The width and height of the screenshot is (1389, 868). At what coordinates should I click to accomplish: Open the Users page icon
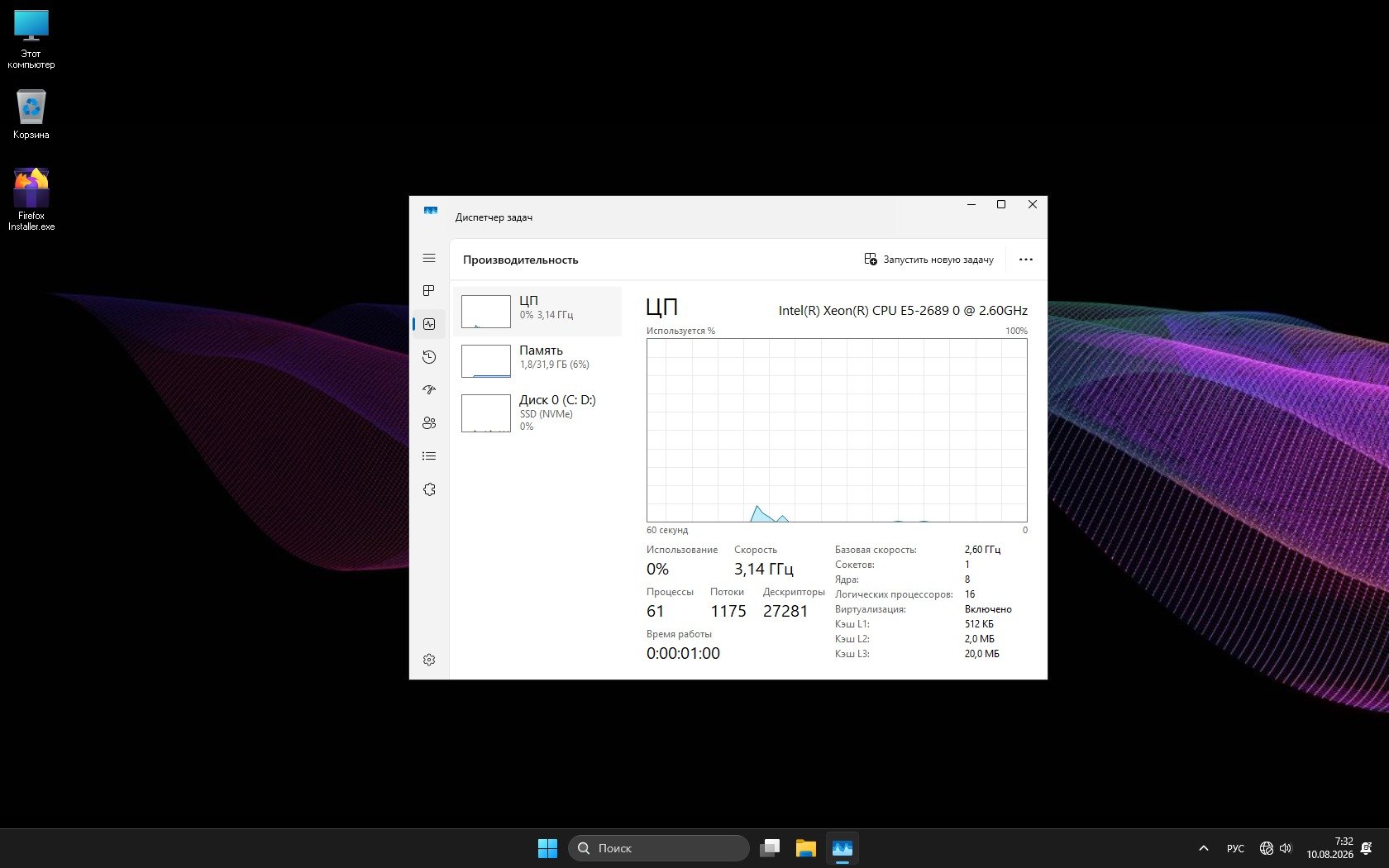tap(429, 423)
